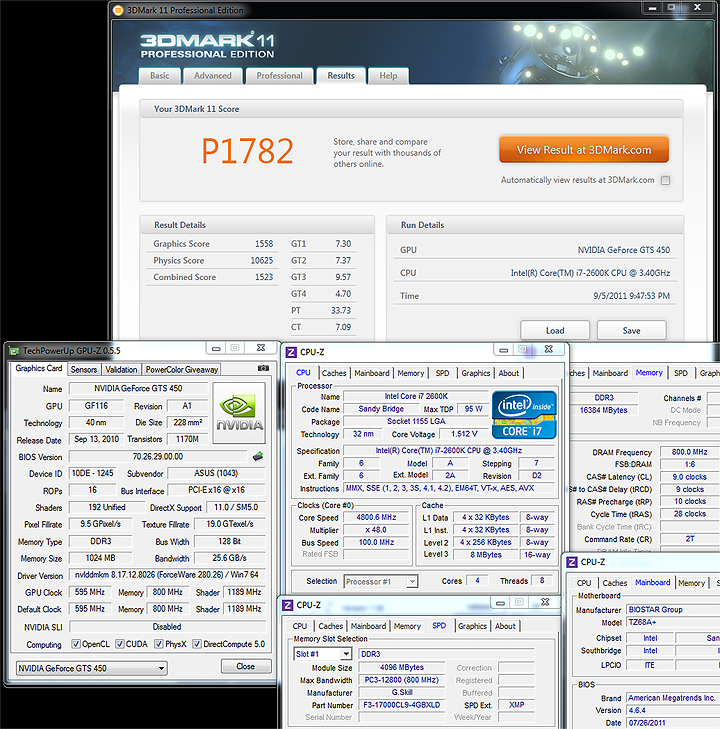The height and width of the screenshot is (729, 720).
Task: Minimize the GPU-Z window
Action: tap(216, 348)
